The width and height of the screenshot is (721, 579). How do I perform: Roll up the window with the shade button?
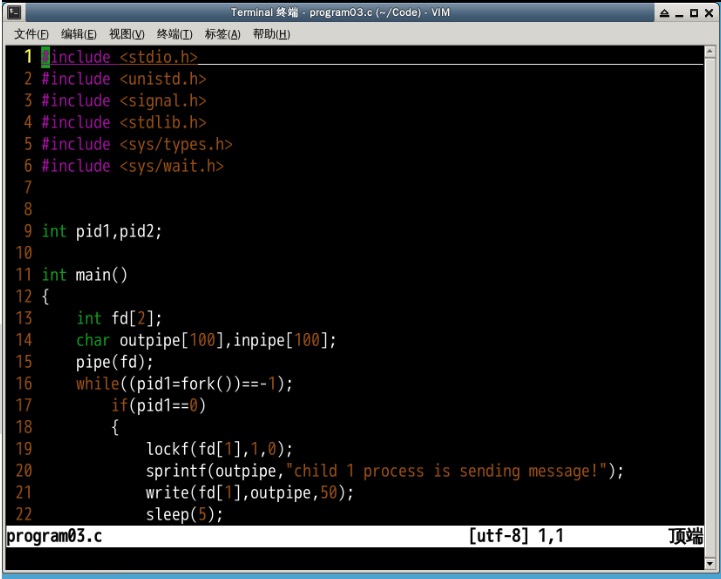tap(664, 13)
